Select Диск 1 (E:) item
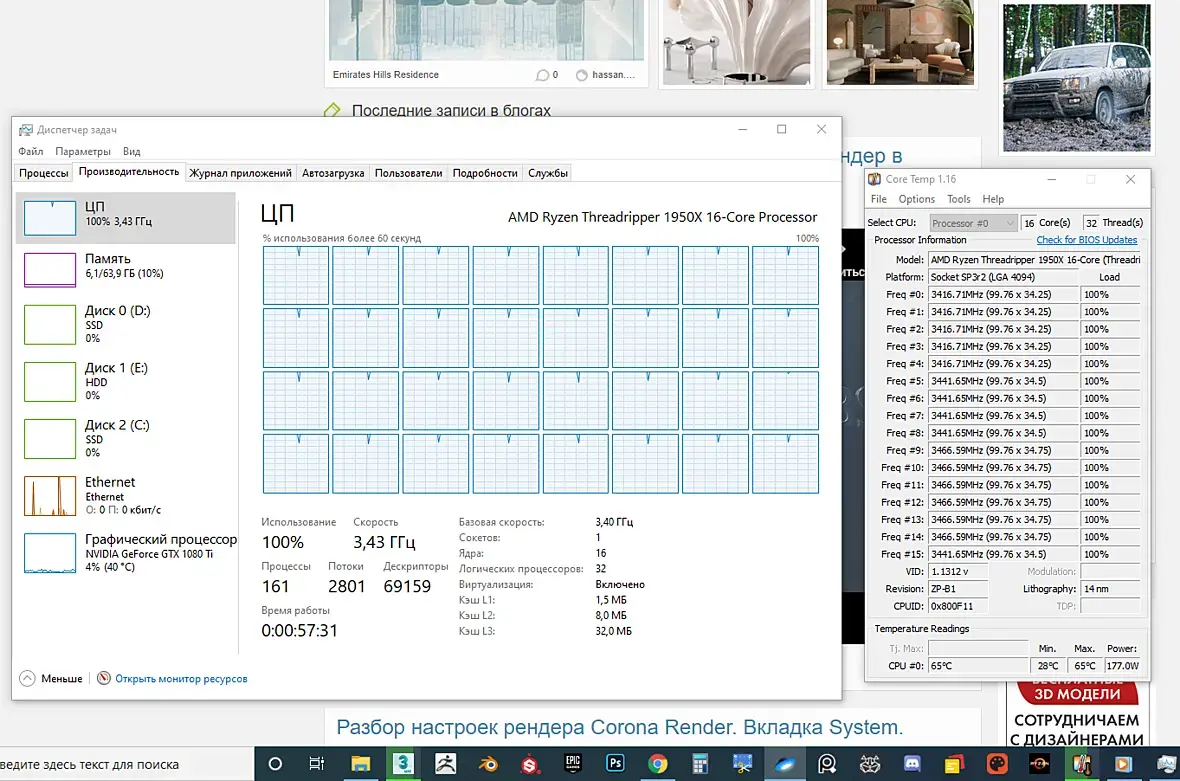The height and width of the screenshot is (781, 1180). 126,381
